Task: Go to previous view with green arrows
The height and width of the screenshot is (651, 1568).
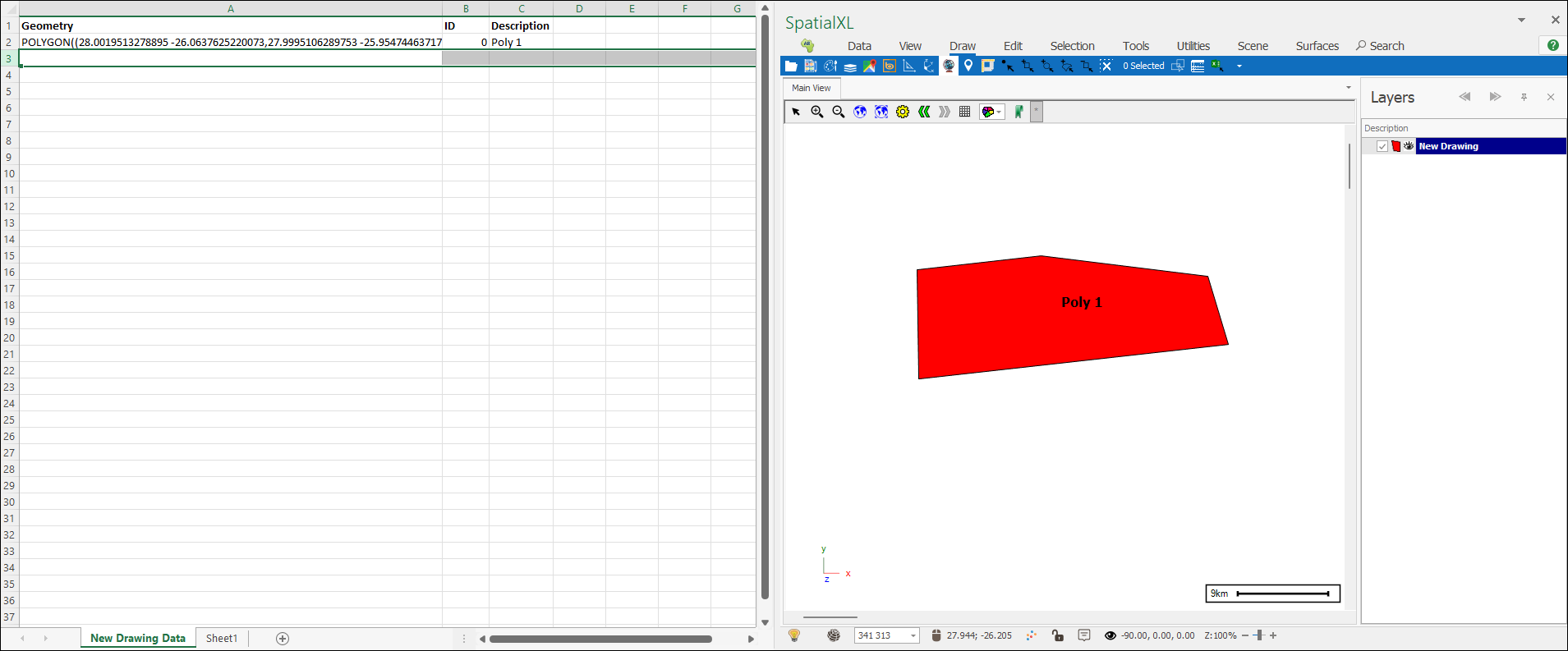Action: pyautogui.click(x=924, y=112)
